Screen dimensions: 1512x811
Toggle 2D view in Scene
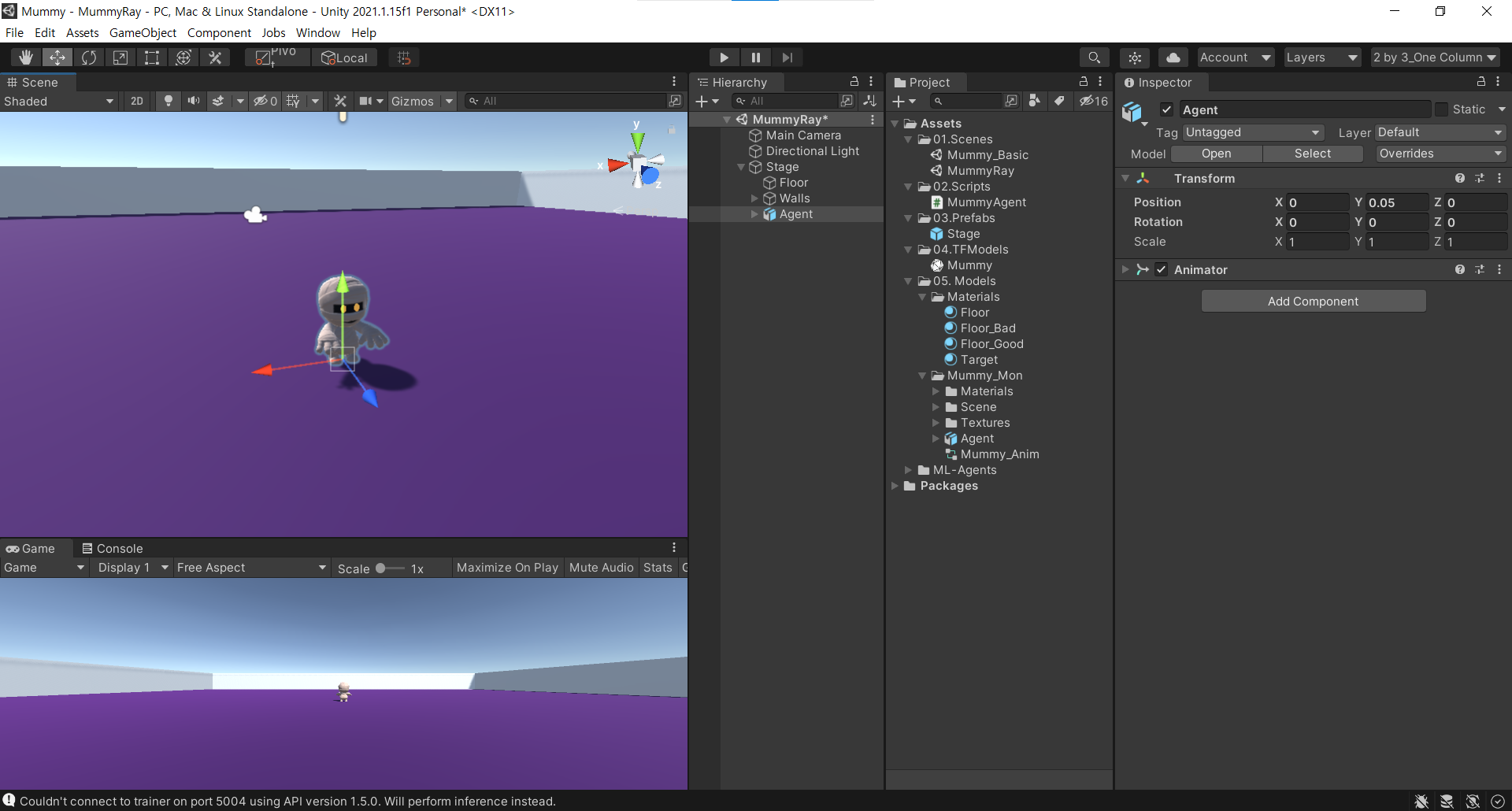(137, 101)
